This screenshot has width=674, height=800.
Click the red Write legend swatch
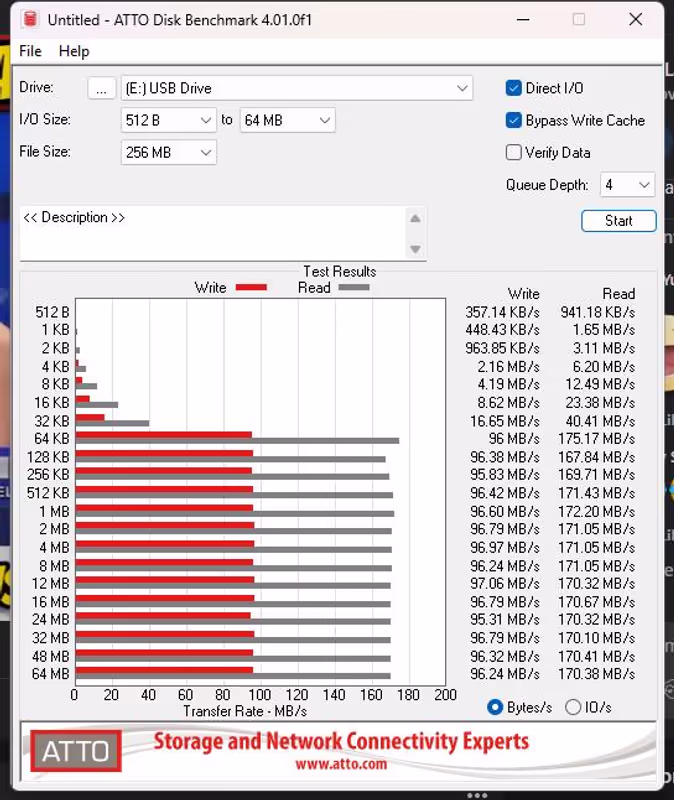pos(251,287)
